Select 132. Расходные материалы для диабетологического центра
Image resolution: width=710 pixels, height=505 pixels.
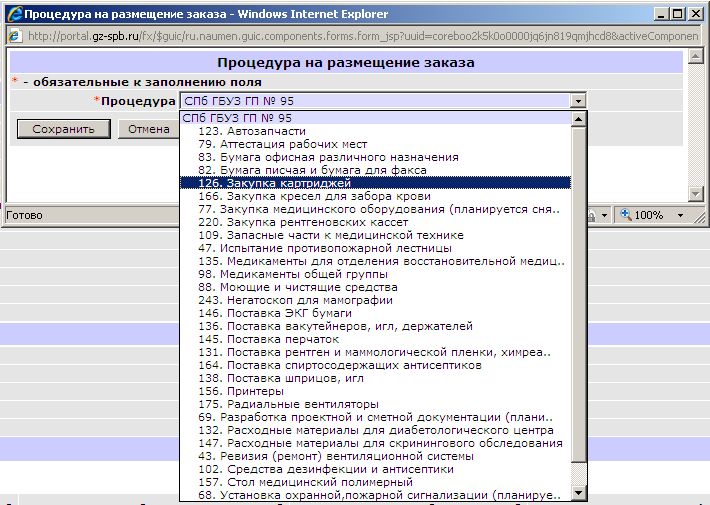pyautogui.click(x=375, y=430)
